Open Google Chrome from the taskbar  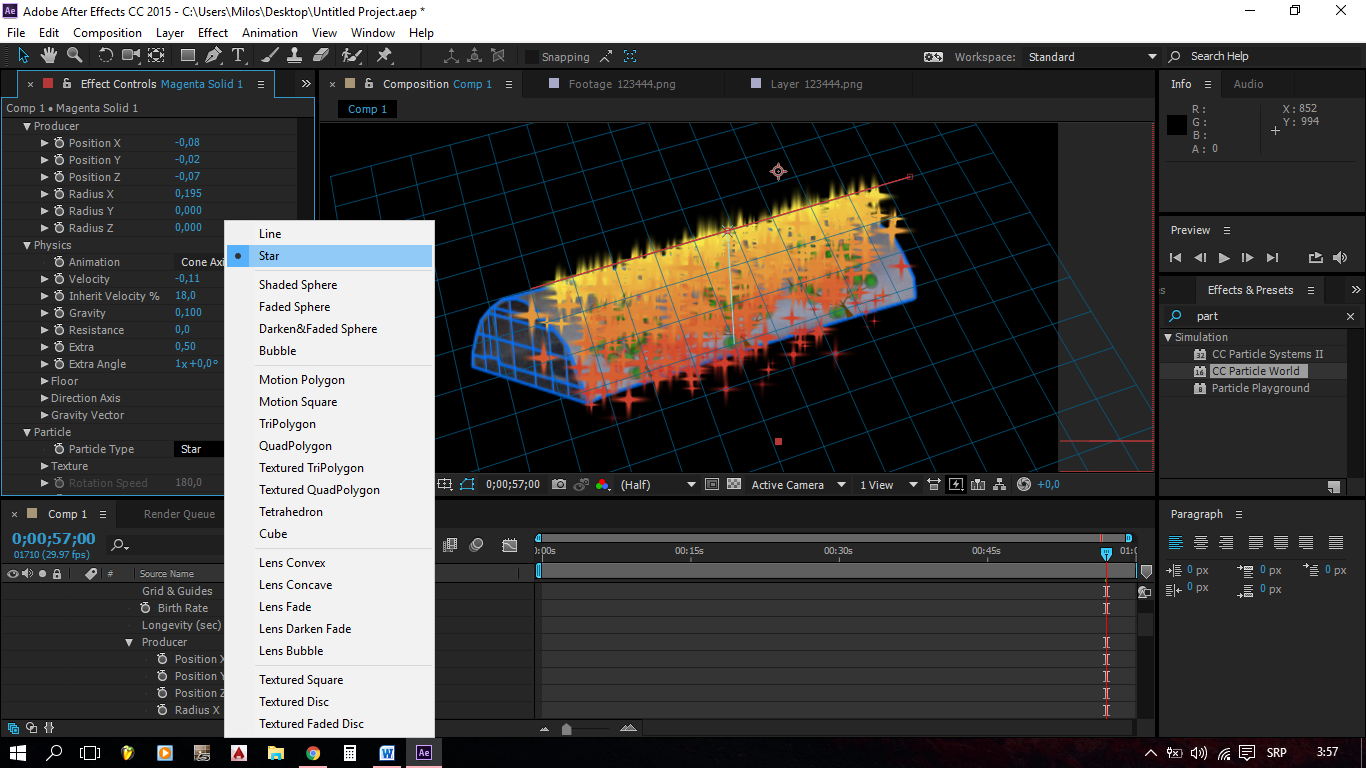[313, 753]
